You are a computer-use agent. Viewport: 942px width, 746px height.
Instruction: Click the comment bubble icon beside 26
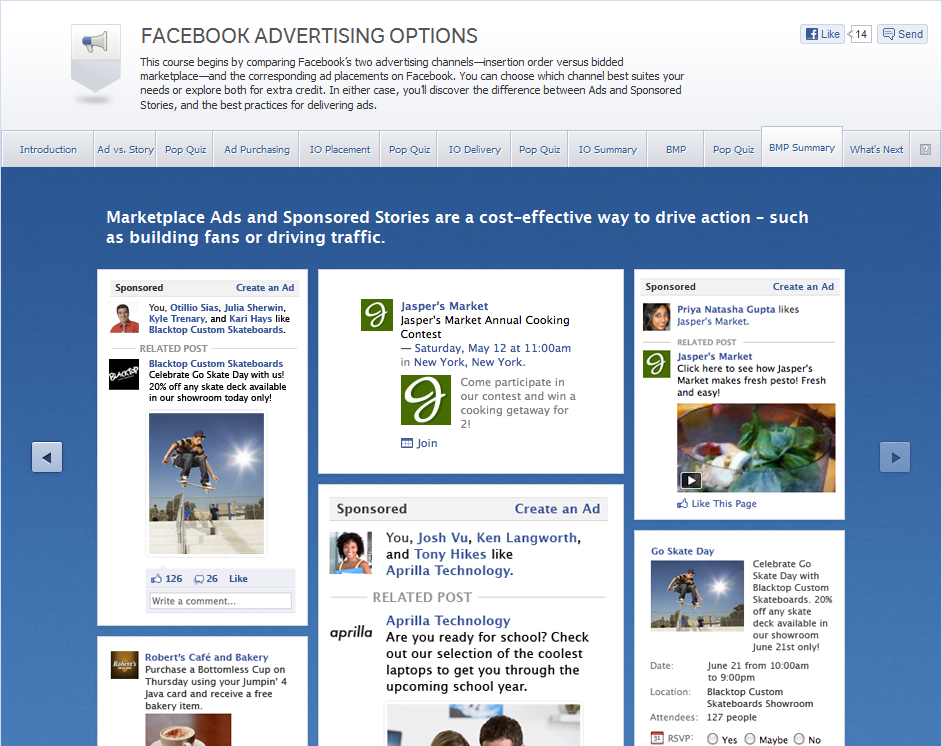(199, 579)
